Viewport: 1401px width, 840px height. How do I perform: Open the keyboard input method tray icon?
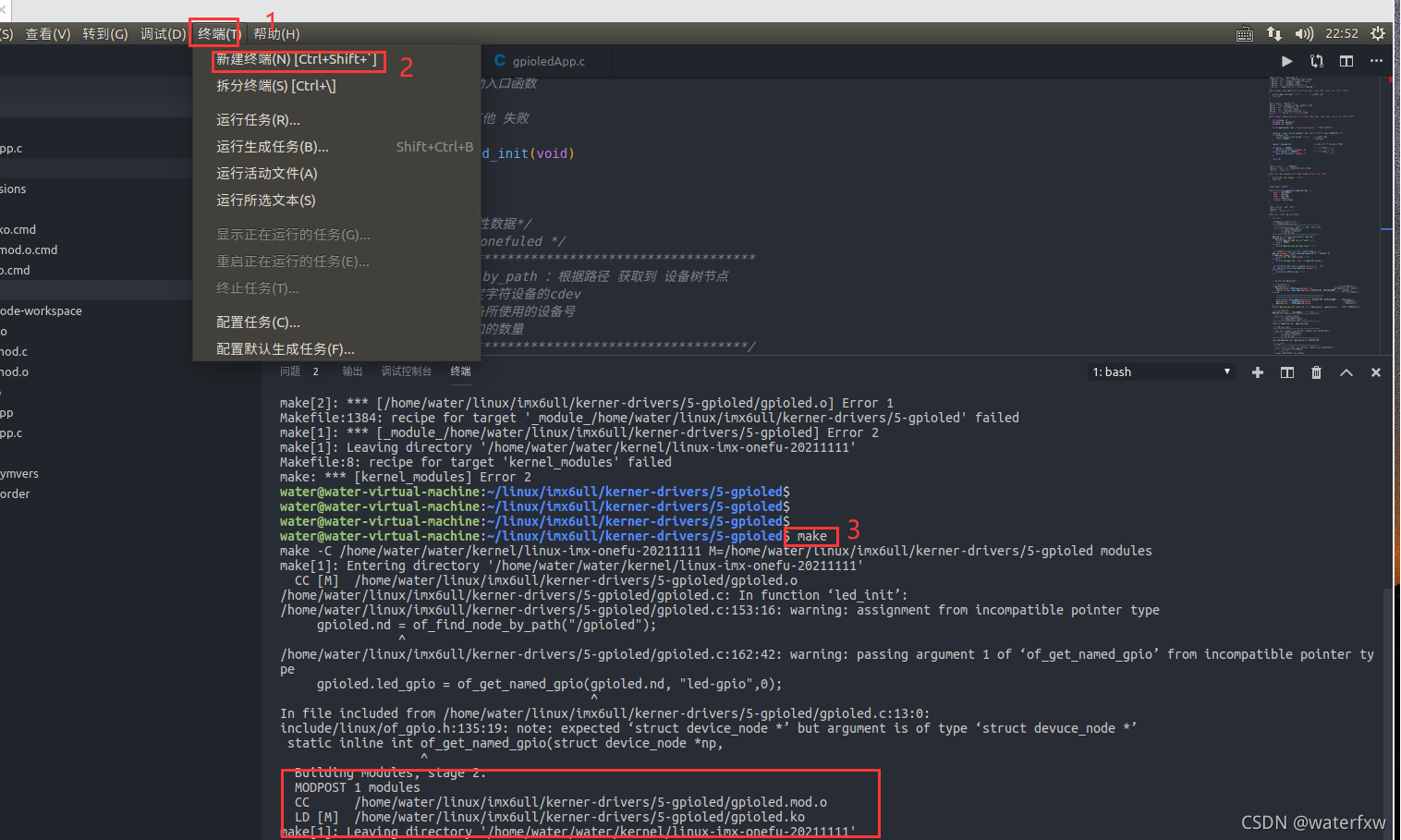pyautogui.click(x=1245, y=34)
